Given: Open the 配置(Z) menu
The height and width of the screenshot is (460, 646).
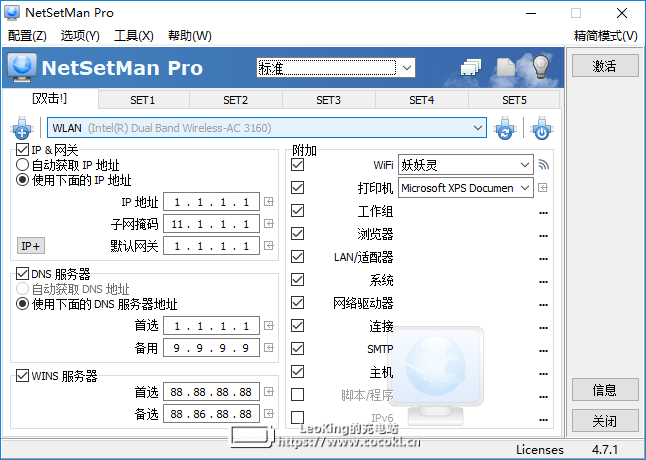Looking at the screenshot, I should click(27, 36).
